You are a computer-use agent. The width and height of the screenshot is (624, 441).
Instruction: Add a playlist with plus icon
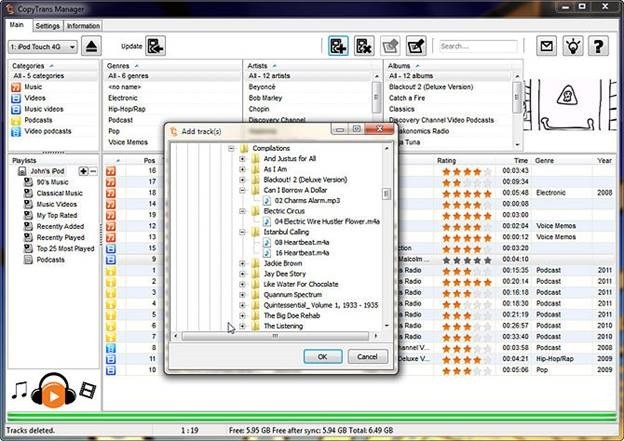pyautogui.click(x=83, y=171)
